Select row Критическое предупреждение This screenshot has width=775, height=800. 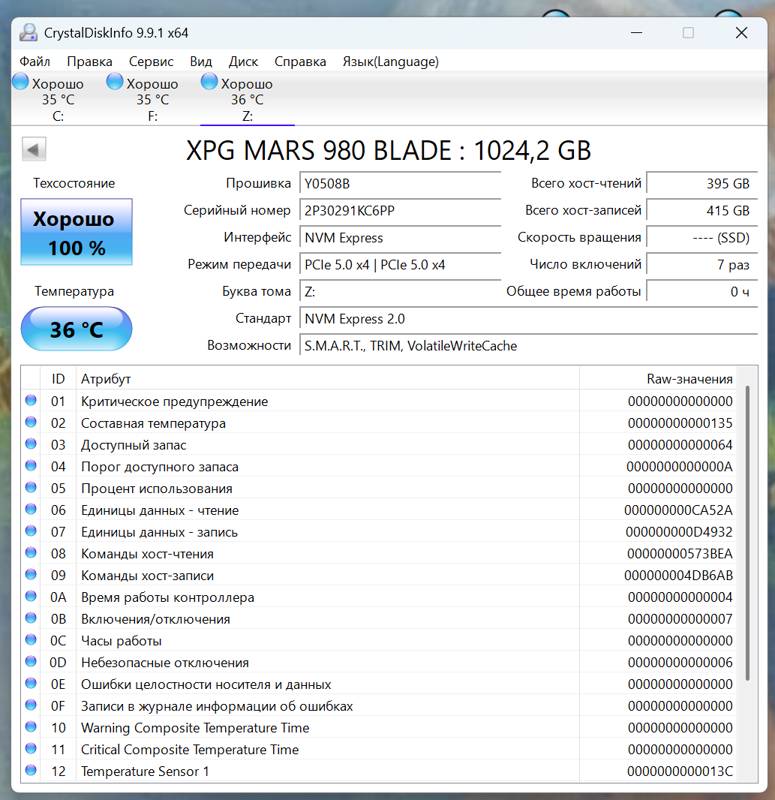(379, 401)
